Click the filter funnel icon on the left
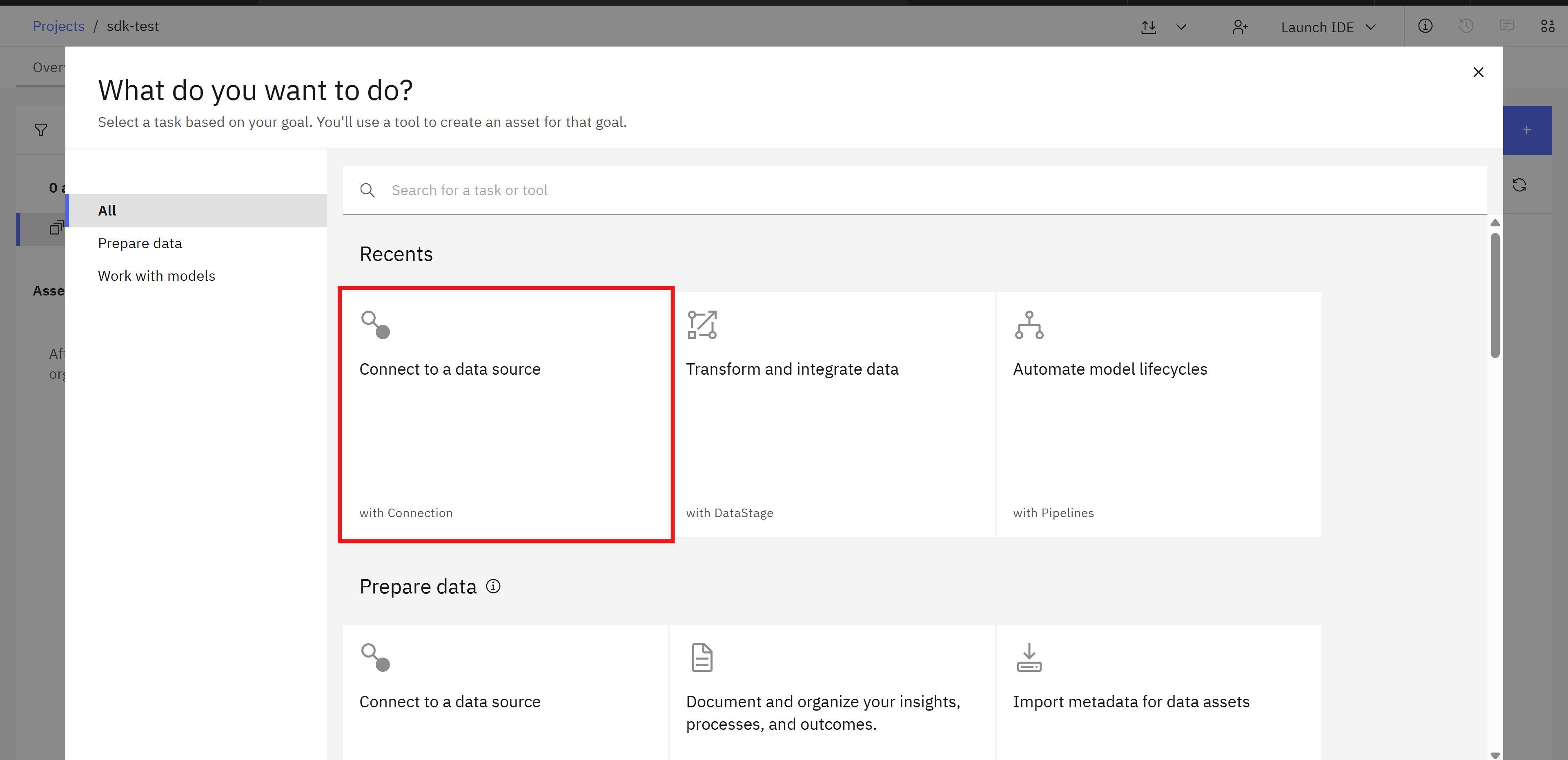Screen dimensions: 1568x760 pyautogui.click(x=41, y=130)
